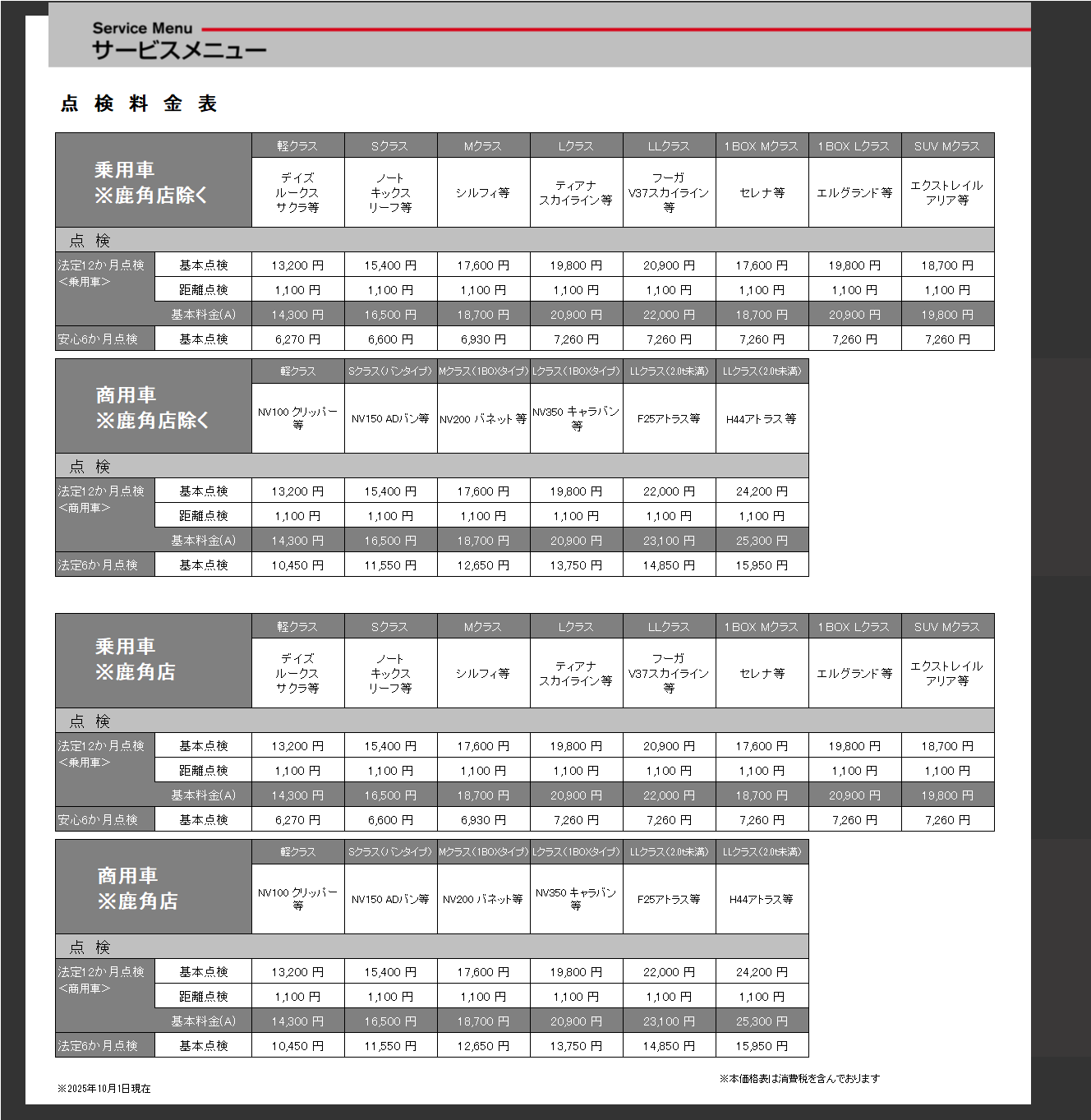
Task: Click 25,300 円 基本料金 cell in bottom table
Action: (x=762, y=1021)
